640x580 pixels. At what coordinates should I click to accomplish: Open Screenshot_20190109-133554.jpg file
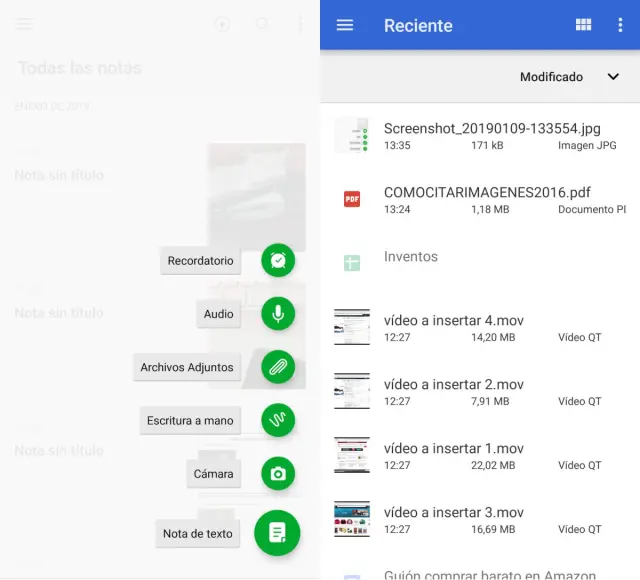490,135
